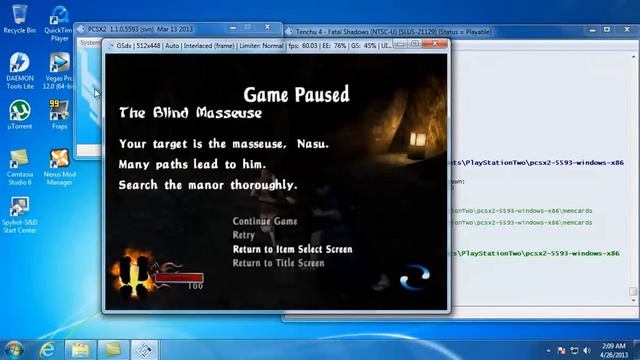The height and width of the screenshot is (360, 640).
Task: Close the PCSX2 main window
Action: 267,27
